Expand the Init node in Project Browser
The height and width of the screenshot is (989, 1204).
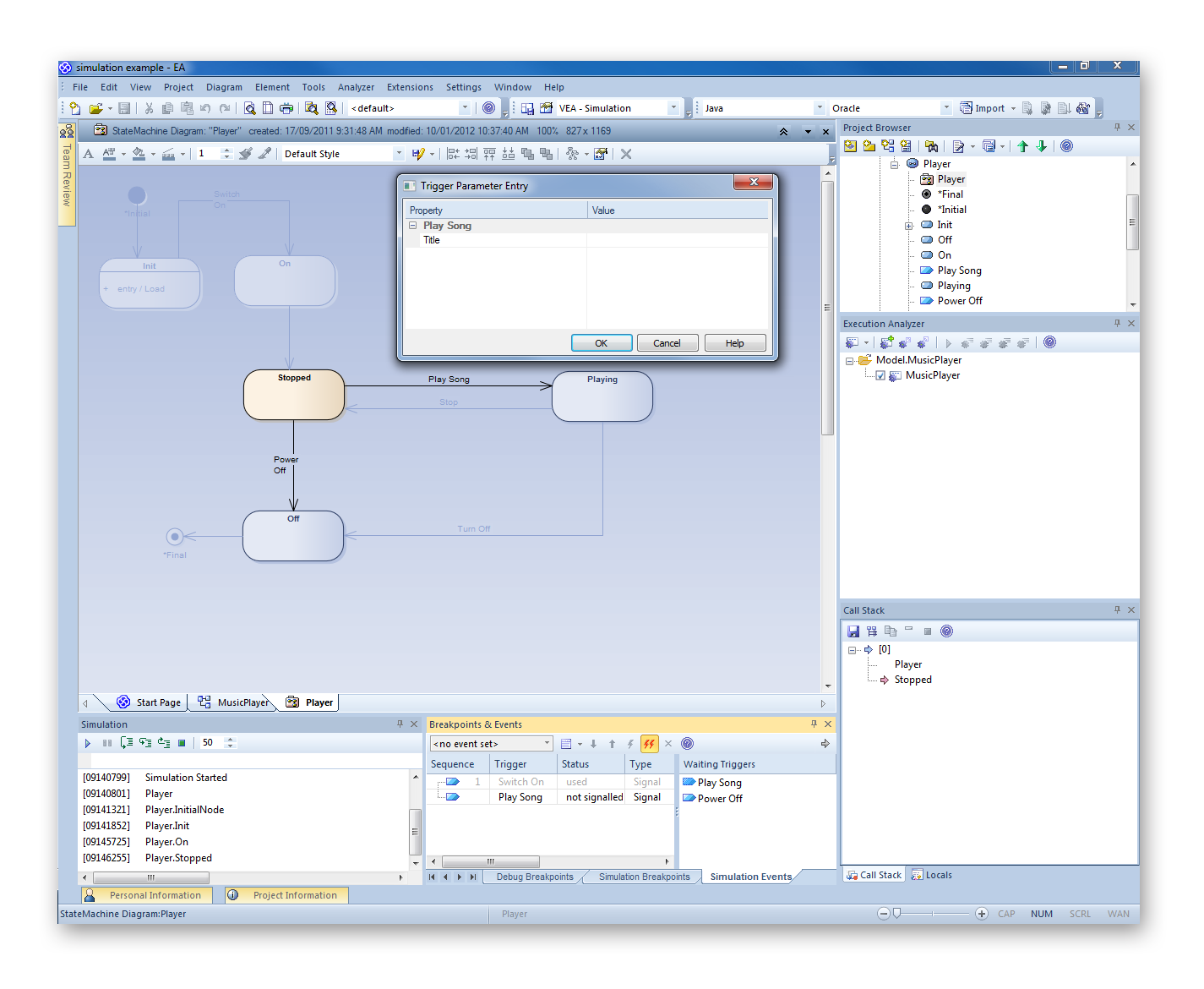[908, 226]
